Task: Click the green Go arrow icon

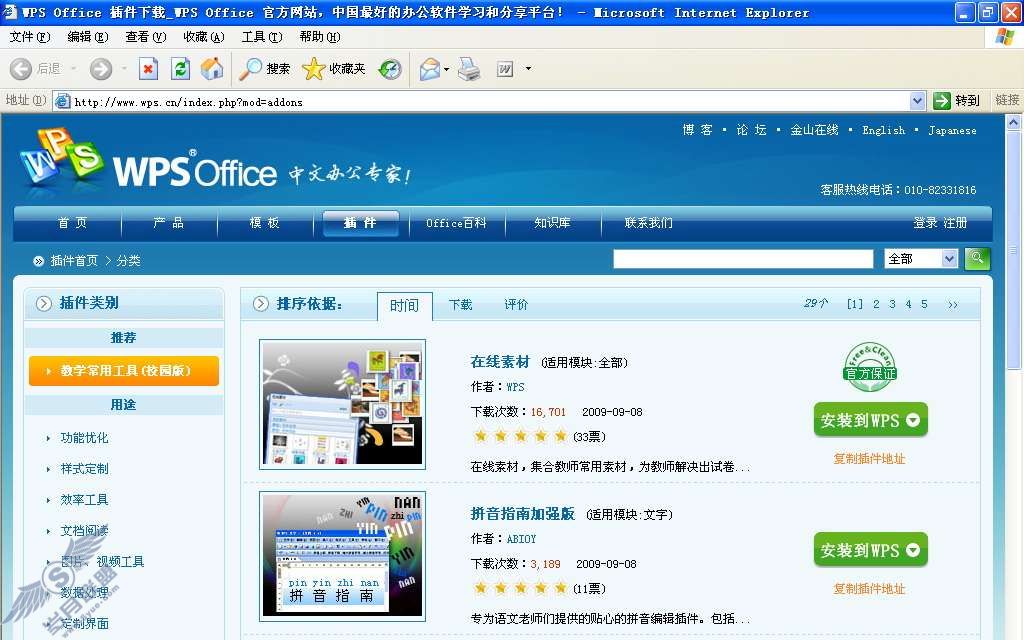Action: click(942, 101)
